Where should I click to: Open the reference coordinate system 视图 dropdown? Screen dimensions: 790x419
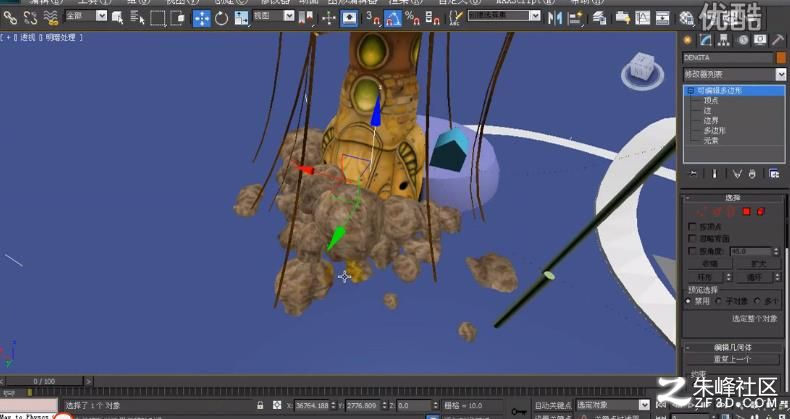[274, 16]
